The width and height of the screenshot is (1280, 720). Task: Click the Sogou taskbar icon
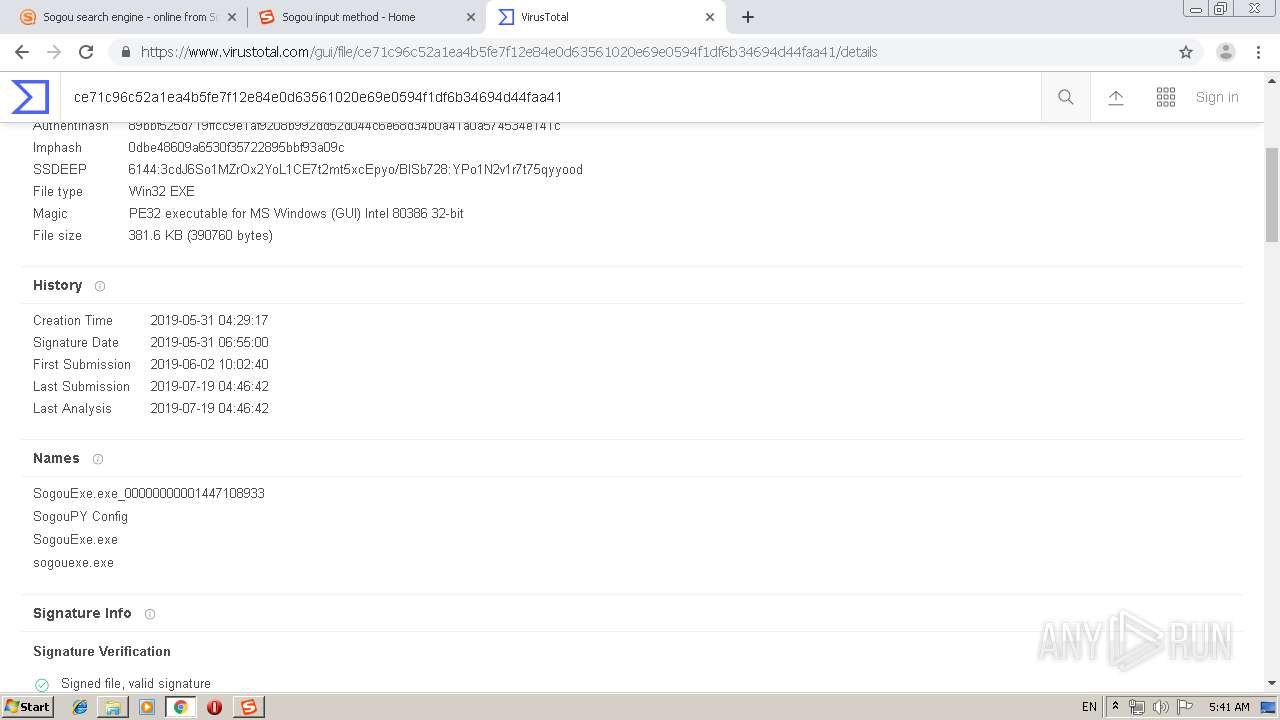point(248,707)
